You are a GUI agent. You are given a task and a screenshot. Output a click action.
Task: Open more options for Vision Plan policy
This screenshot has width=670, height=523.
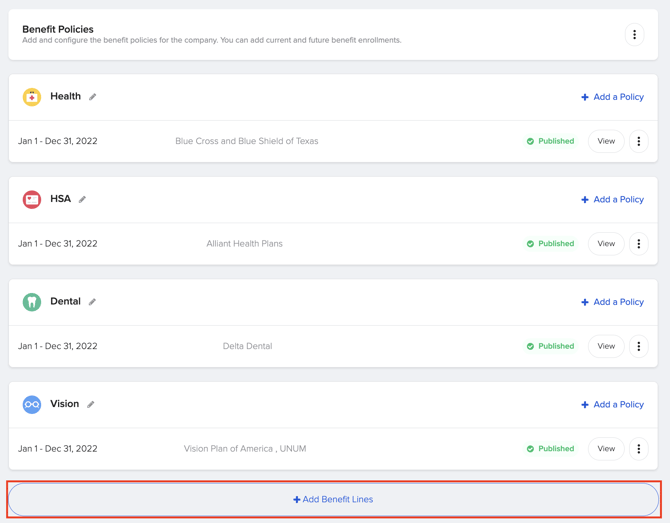(639, 449)
